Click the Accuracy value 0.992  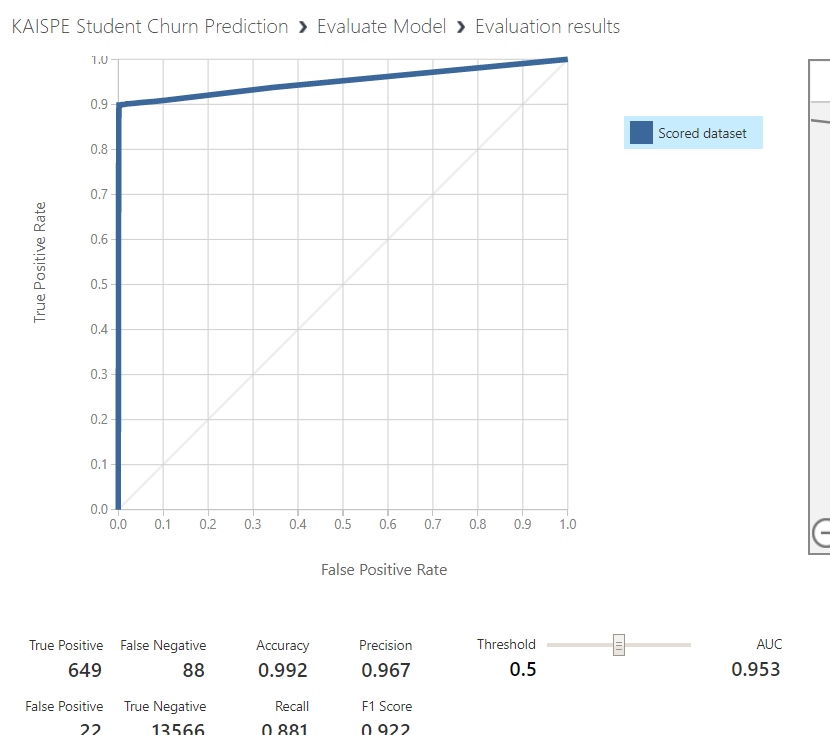coord(283,670)
